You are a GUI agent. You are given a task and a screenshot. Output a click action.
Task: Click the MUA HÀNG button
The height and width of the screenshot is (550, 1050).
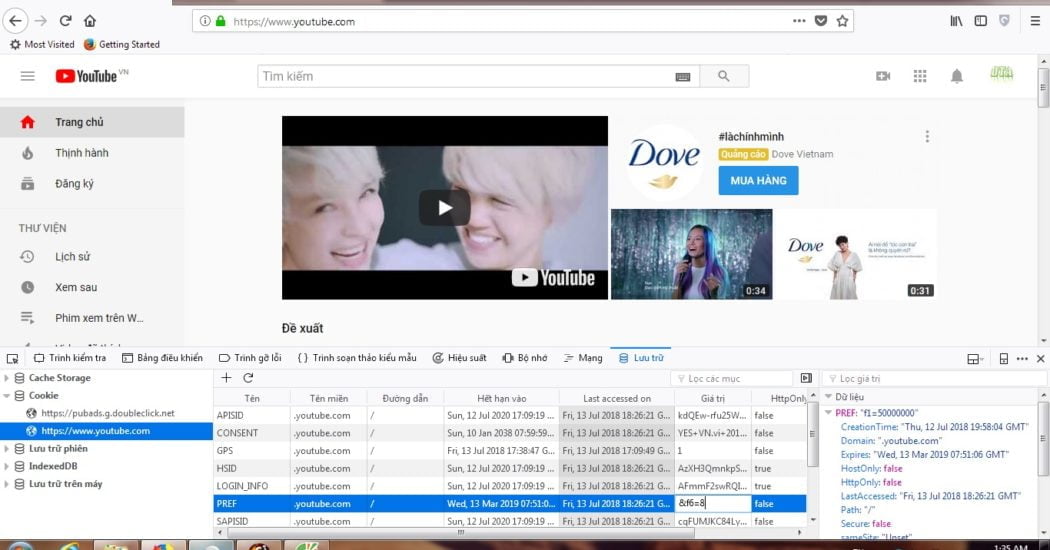point(758,181)
